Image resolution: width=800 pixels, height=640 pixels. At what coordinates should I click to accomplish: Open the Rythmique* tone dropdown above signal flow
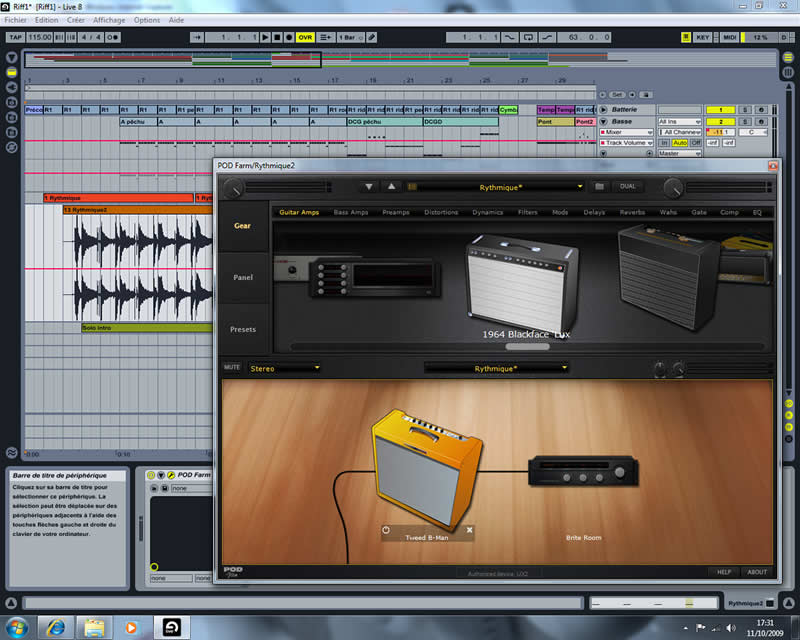coord(496,368)
